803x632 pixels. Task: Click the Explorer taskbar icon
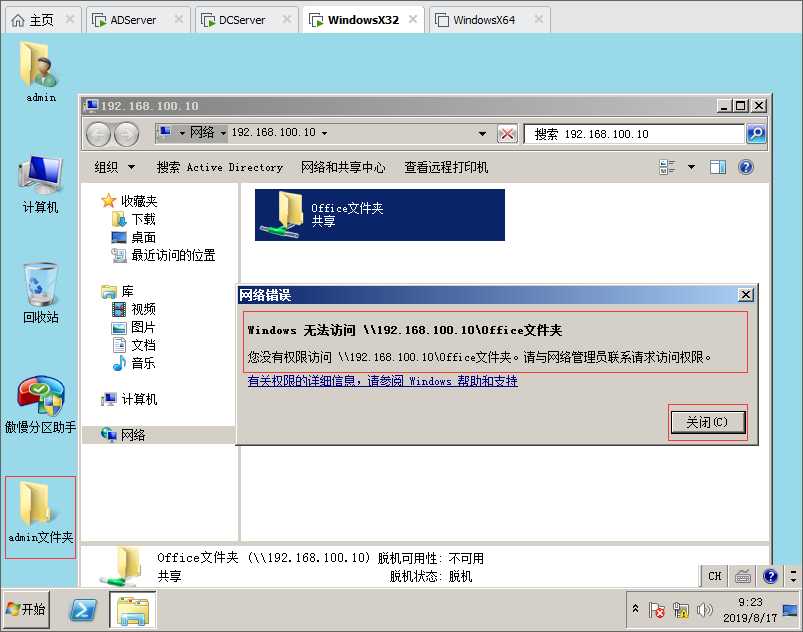(x=133, y=609)
